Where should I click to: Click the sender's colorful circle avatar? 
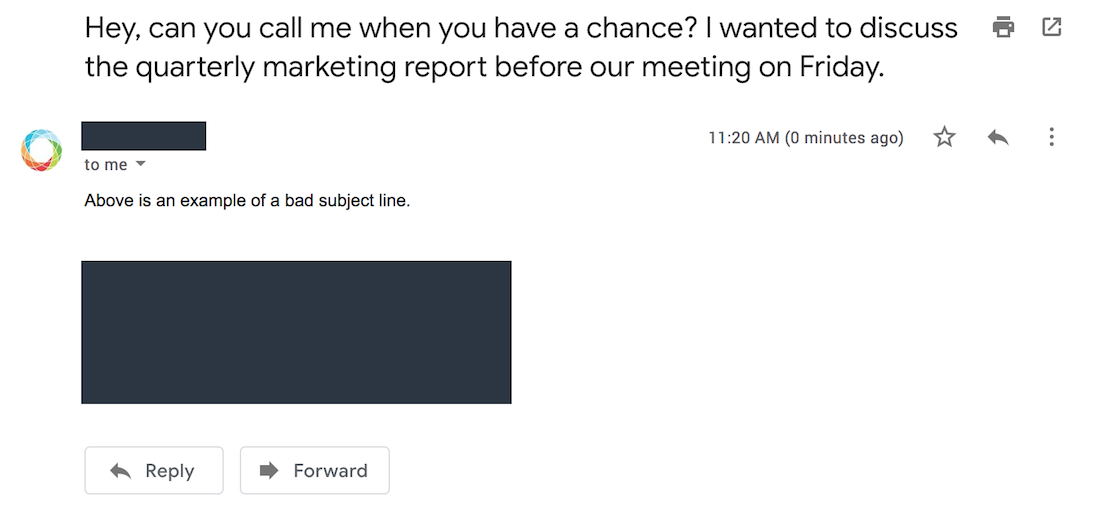pyautogui.click(x=41, y=149)
